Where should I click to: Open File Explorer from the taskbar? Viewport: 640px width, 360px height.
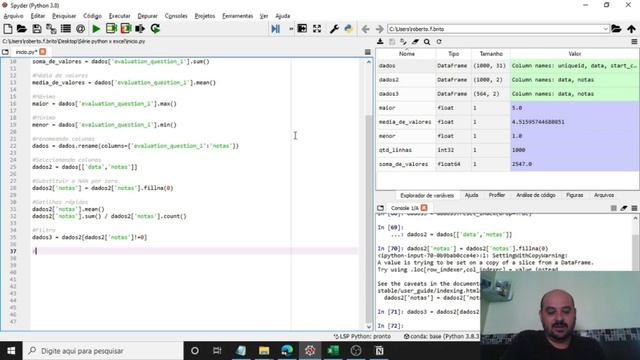[264, 351]
